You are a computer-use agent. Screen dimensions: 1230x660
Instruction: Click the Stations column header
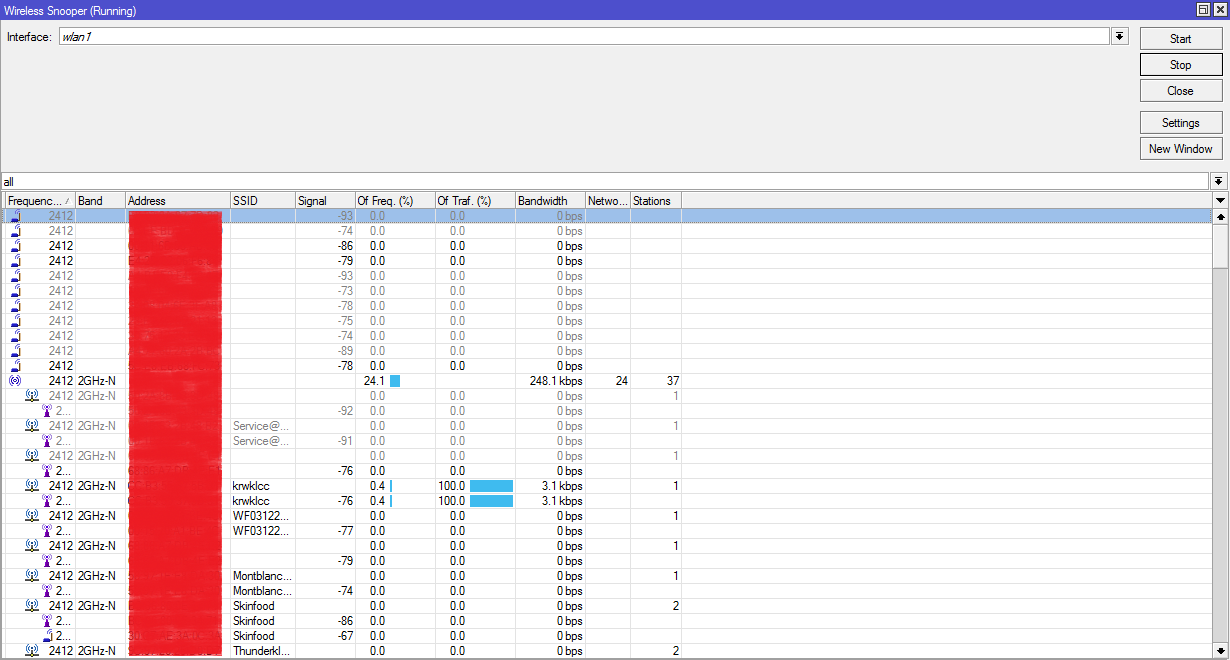click(656, 201)
